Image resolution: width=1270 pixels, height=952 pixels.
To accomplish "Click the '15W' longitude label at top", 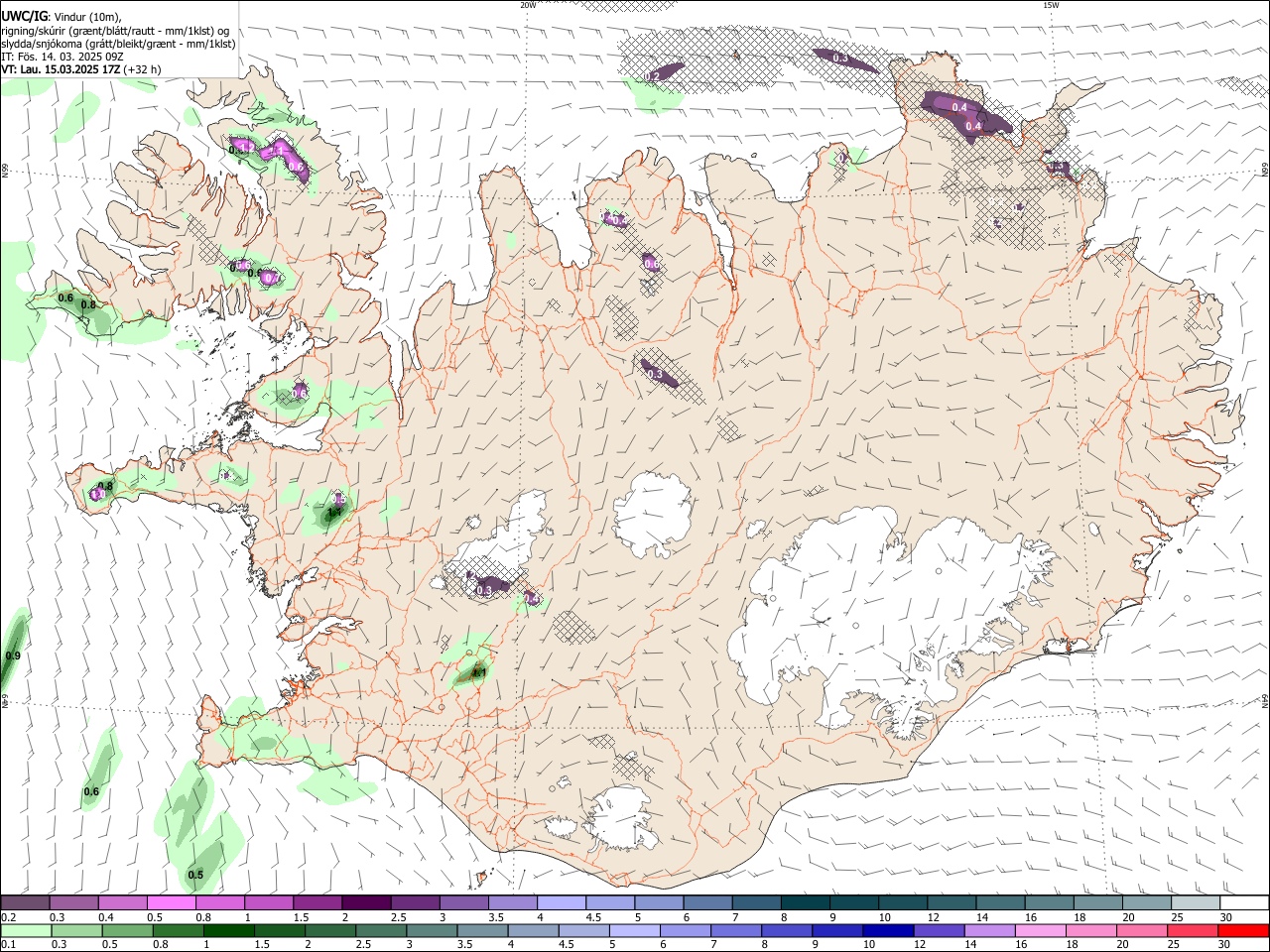I will pyautogui.click(x=1051, y=5).
